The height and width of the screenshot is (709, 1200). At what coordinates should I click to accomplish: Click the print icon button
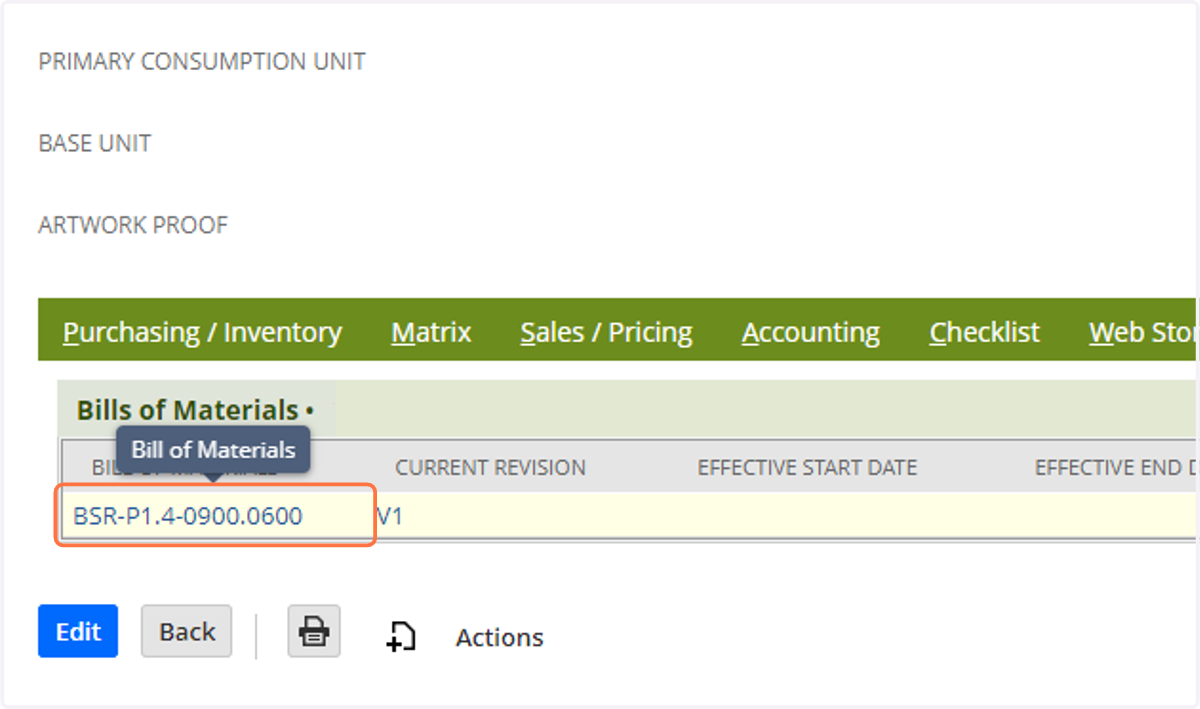tap(314, 631)
